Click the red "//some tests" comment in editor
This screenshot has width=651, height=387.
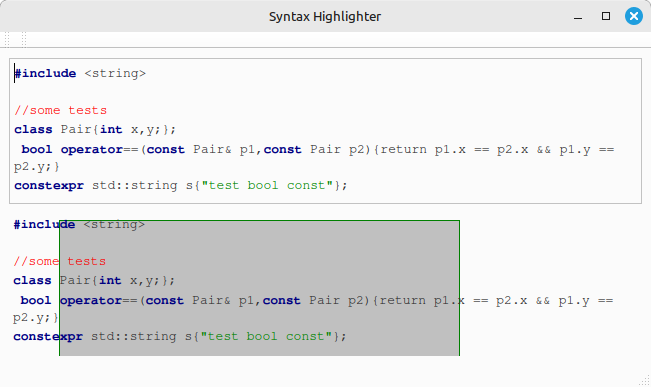61,110
